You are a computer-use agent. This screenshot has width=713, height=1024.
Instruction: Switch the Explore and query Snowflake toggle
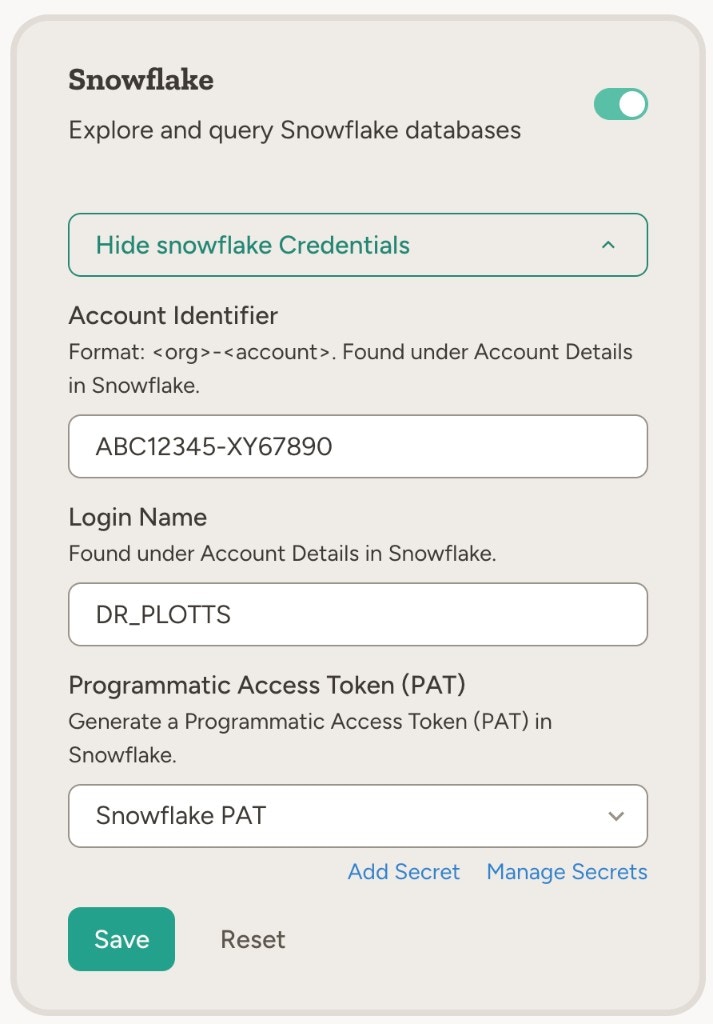tap(620, 102)
